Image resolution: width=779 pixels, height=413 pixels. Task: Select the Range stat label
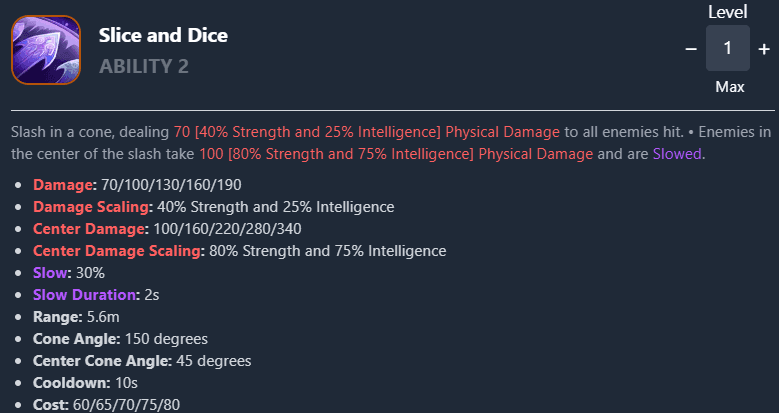coord(56,316)
